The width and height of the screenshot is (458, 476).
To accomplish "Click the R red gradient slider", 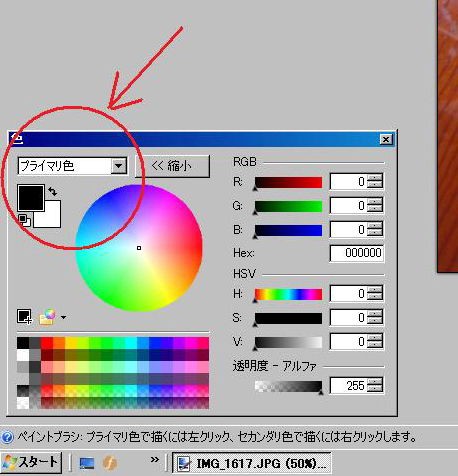I will coord(288,182).
